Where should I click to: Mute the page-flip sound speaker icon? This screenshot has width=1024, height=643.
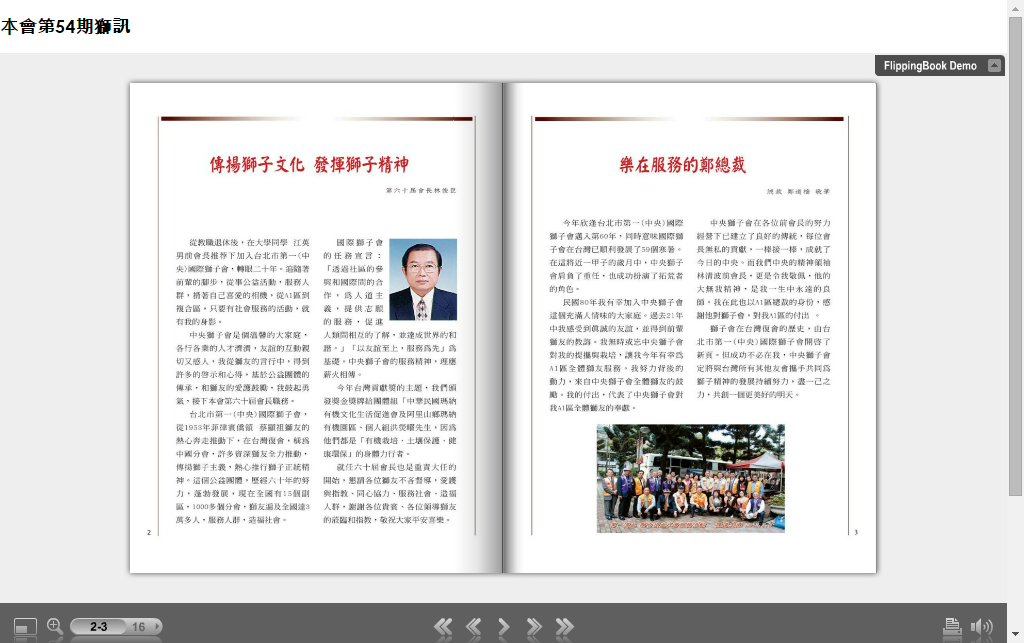982,627
